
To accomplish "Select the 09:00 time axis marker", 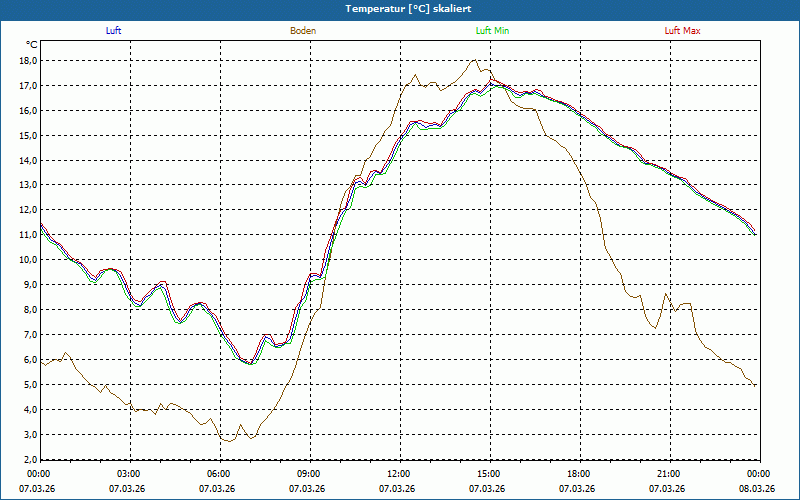I will click(x=308, y=474).
